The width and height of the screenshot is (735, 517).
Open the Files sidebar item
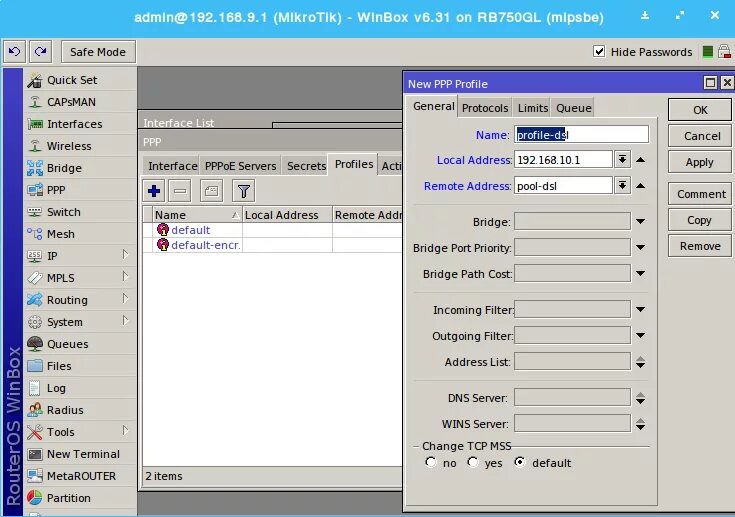coord(80,366)
